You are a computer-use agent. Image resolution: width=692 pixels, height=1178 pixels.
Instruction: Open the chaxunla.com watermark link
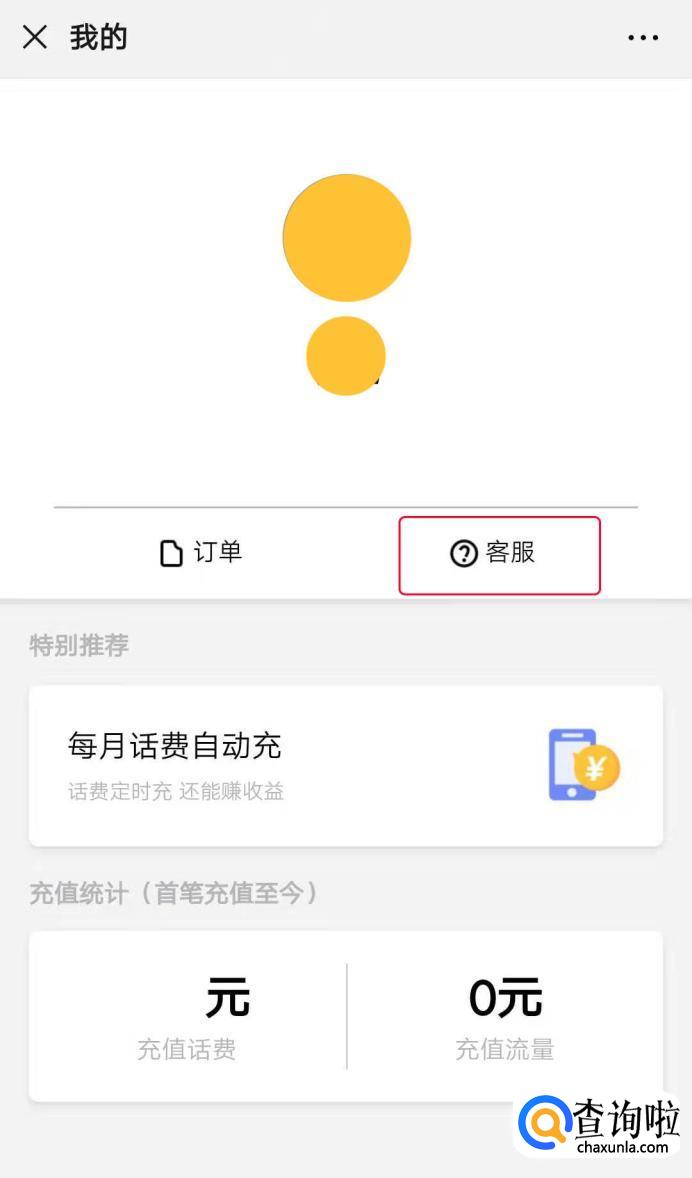(623, 1147)
